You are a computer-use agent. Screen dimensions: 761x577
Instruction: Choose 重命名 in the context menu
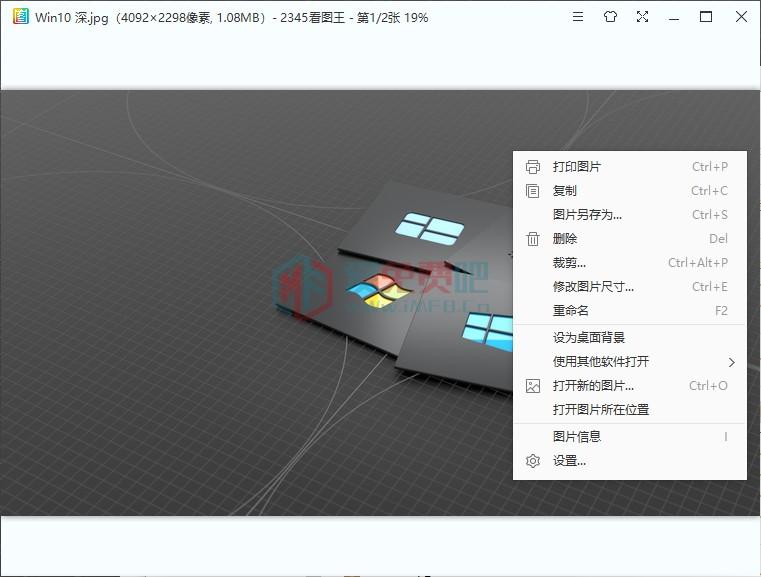pos(629,311)
